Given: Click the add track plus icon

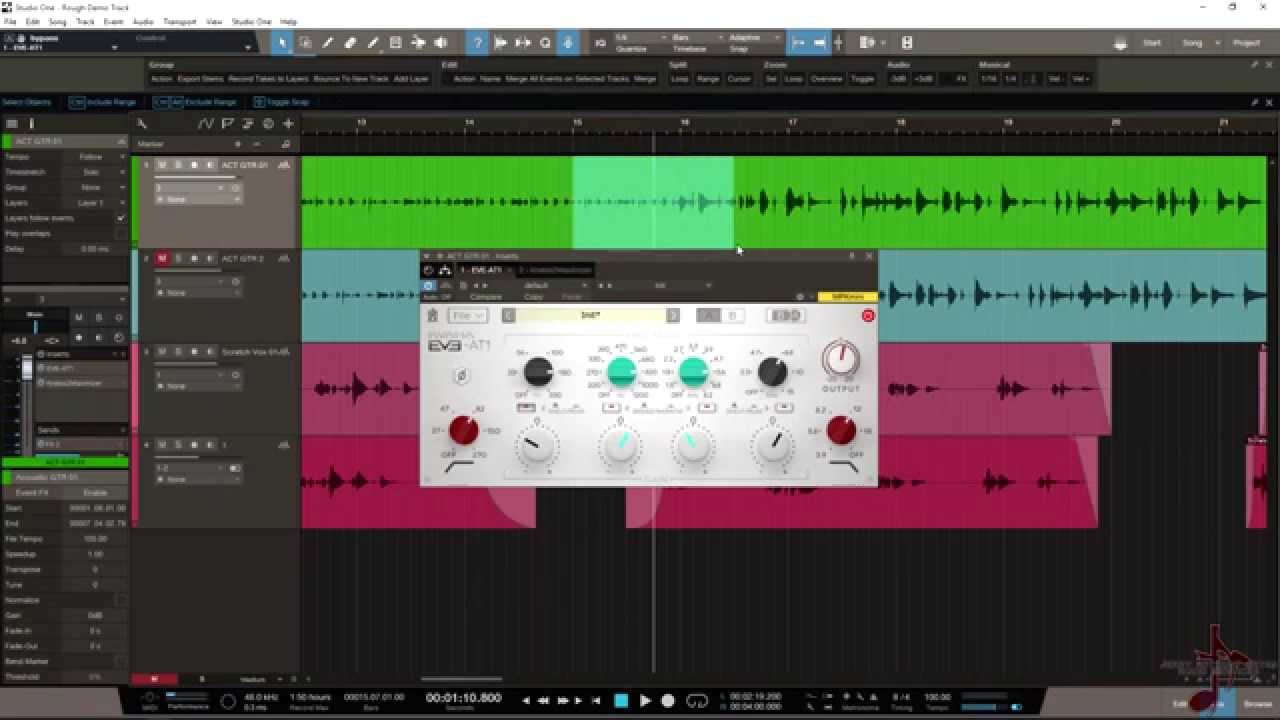Looking at the screenshot, I should pyautogui.click(x=288, y=124).
